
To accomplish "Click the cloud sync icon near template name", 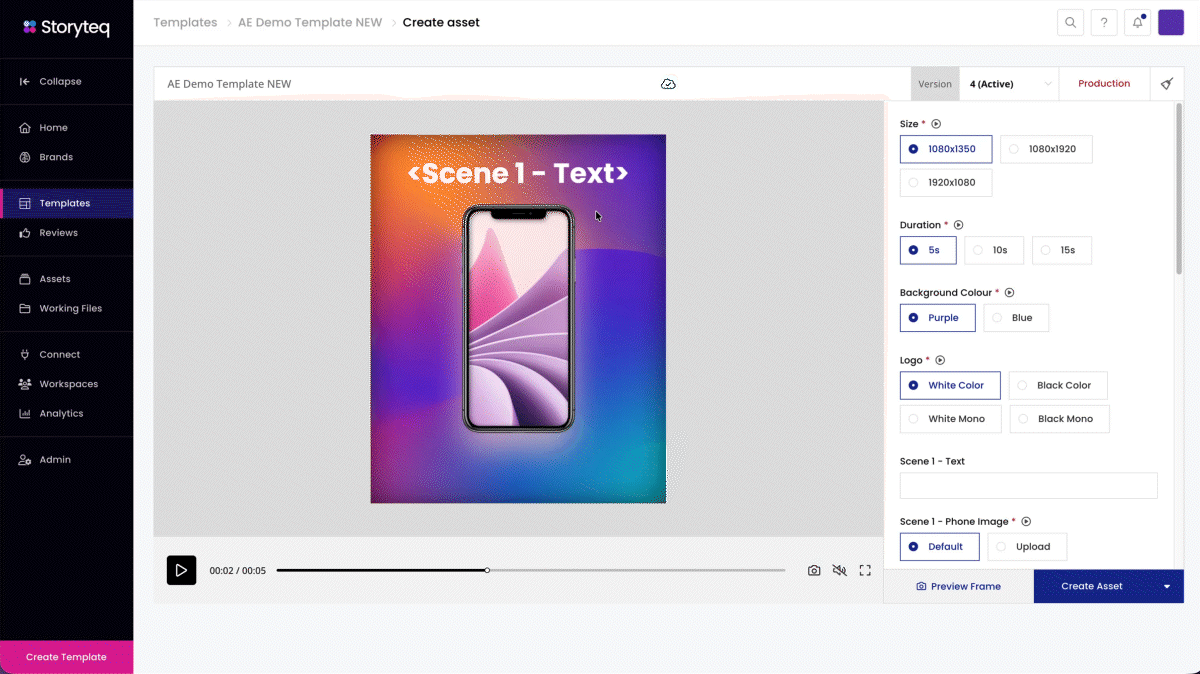I will pyautogui.click(x=670, y=85).
